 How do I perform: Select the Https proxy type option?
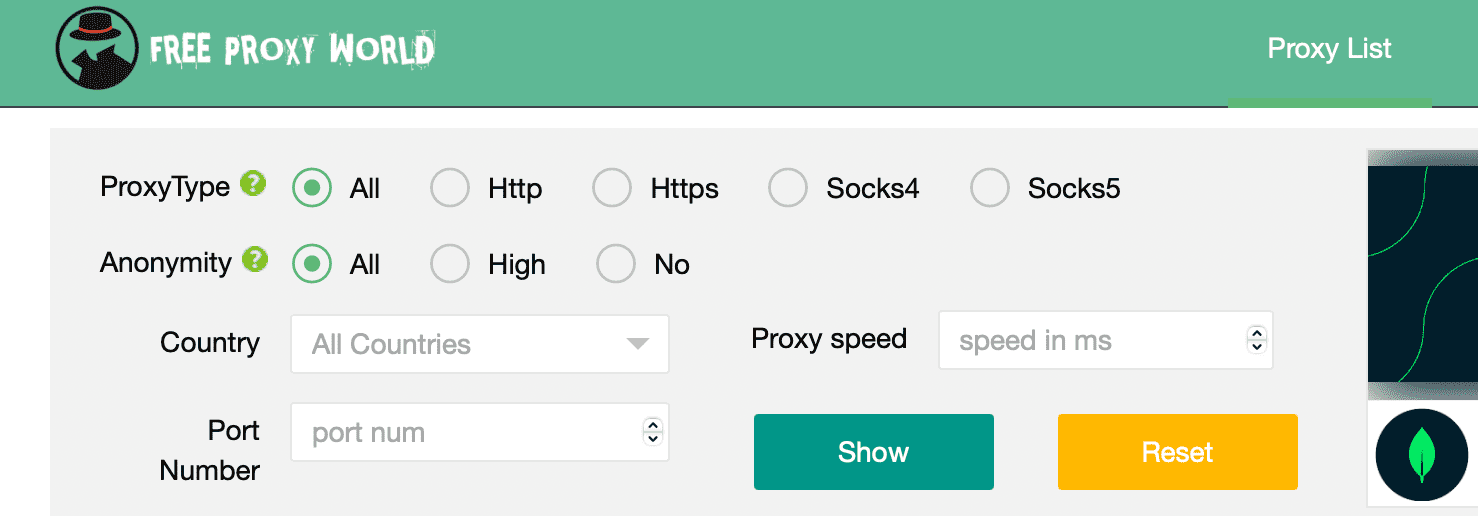point(612,188)
